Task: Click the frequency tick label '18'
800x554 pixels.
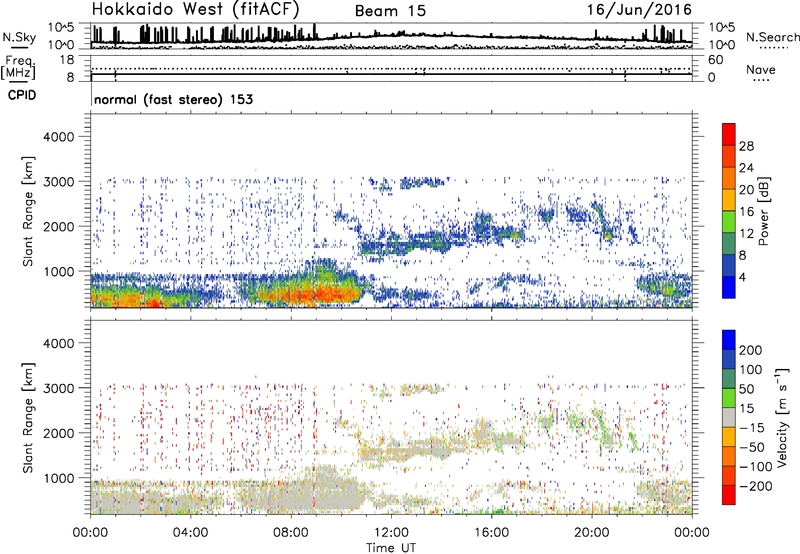Action: [x=67, y=60]
